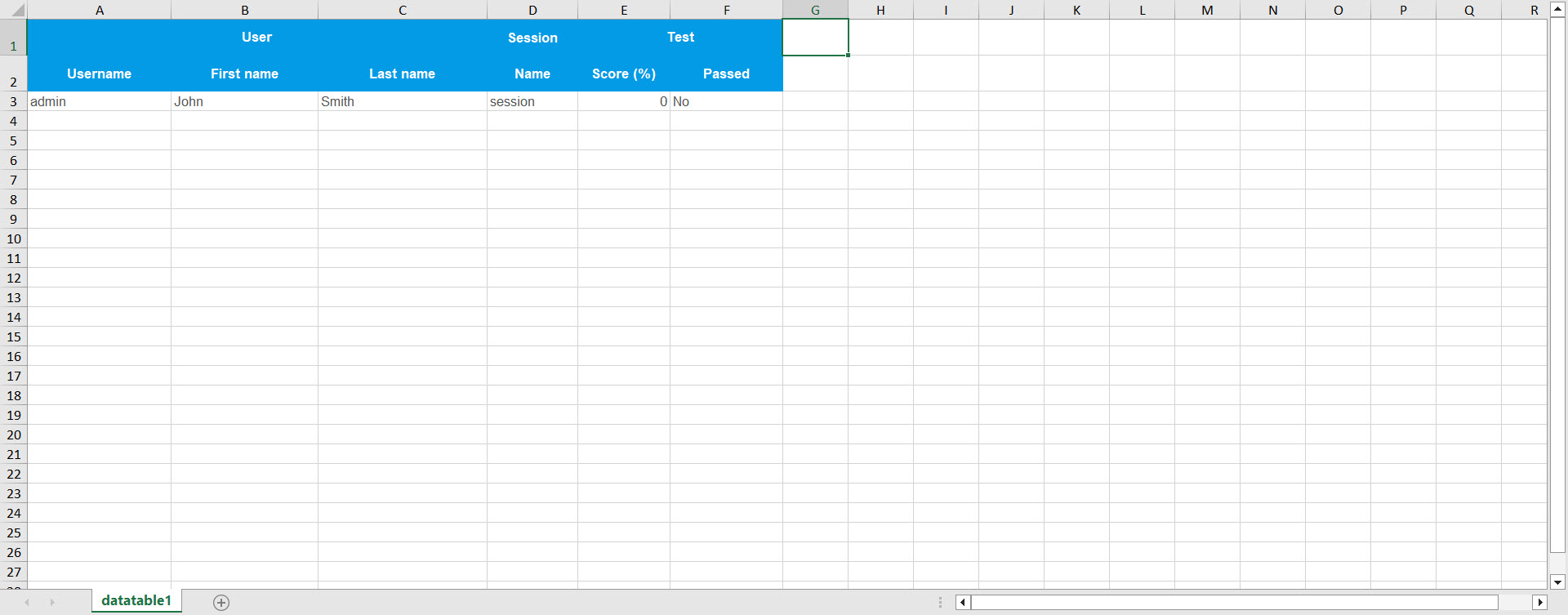Click the New sheet plus icon
The height and width of the screenshot is (615, 1568).
[221, 603]
